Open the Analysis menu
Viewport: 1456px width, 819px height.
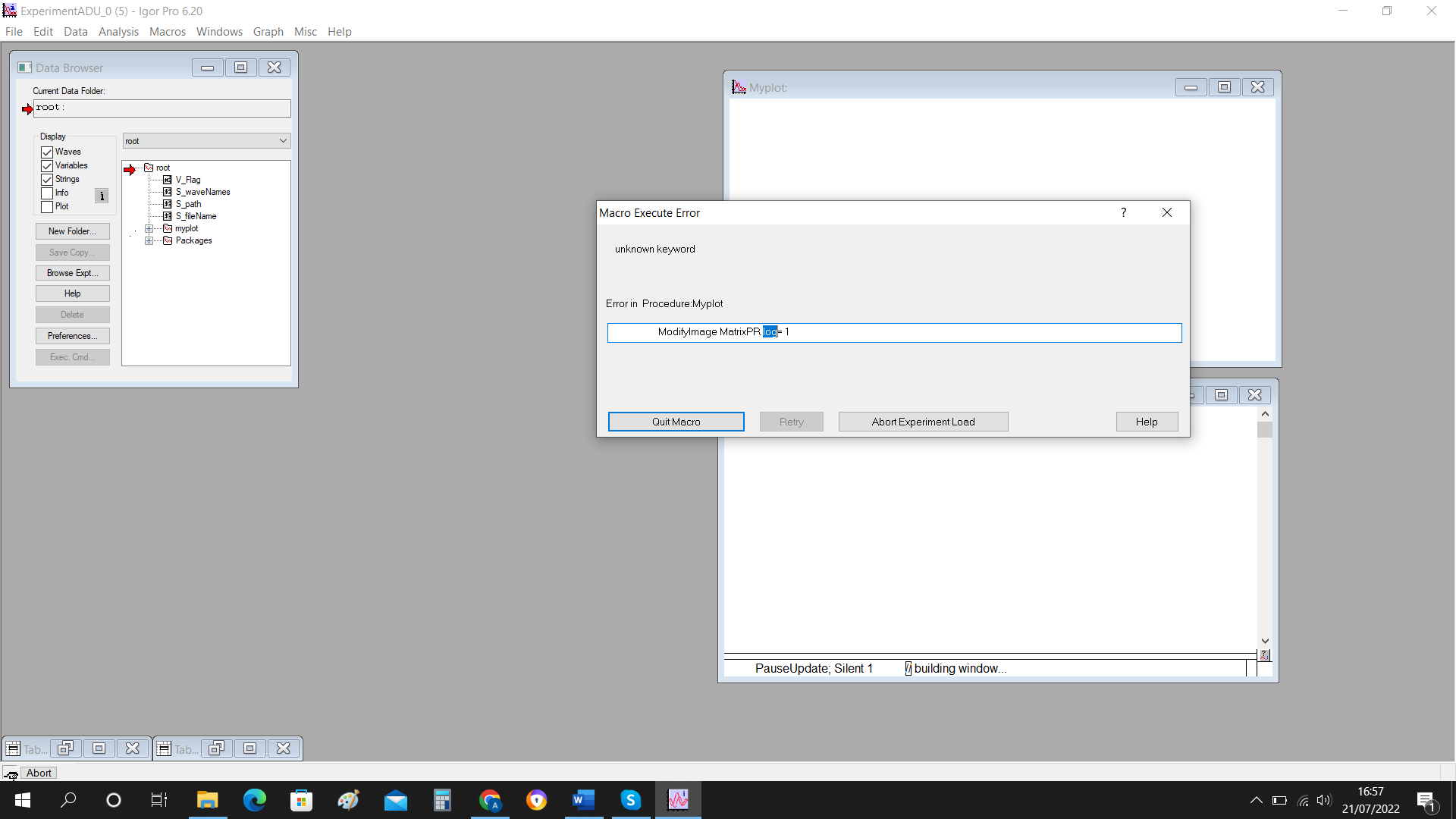[x=118, y=32]
